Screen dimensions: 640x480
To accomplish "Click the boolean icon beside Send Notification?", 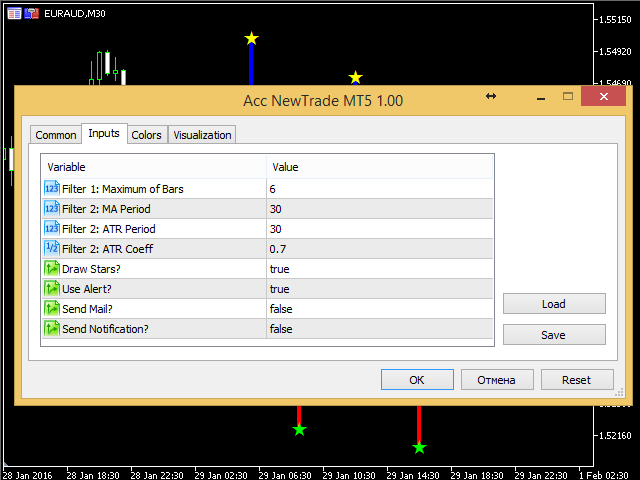I will [x=52, y=329].
